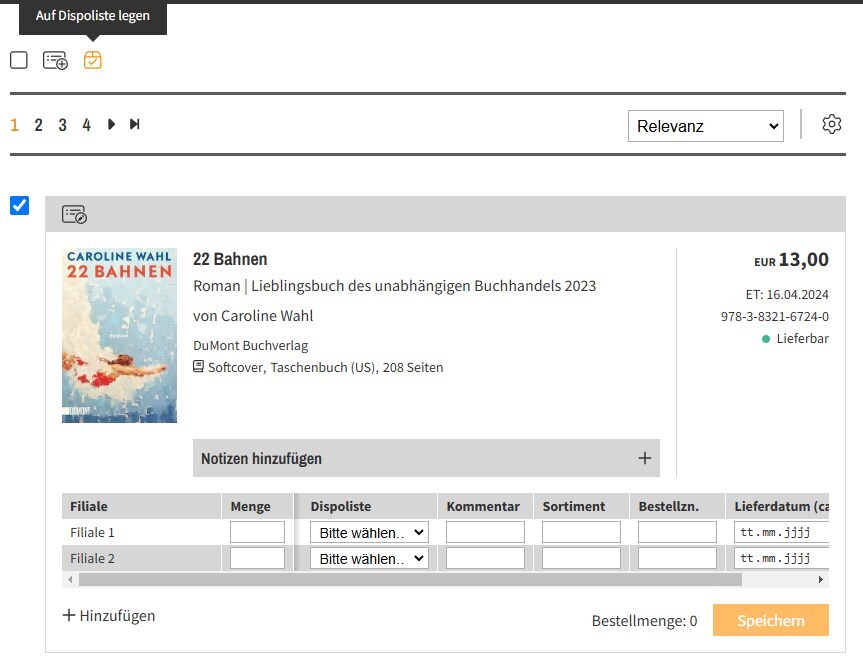863x661 pixels.
Task: Click Kommentar field for Filiale 1
Action: (x=485, y=532)
